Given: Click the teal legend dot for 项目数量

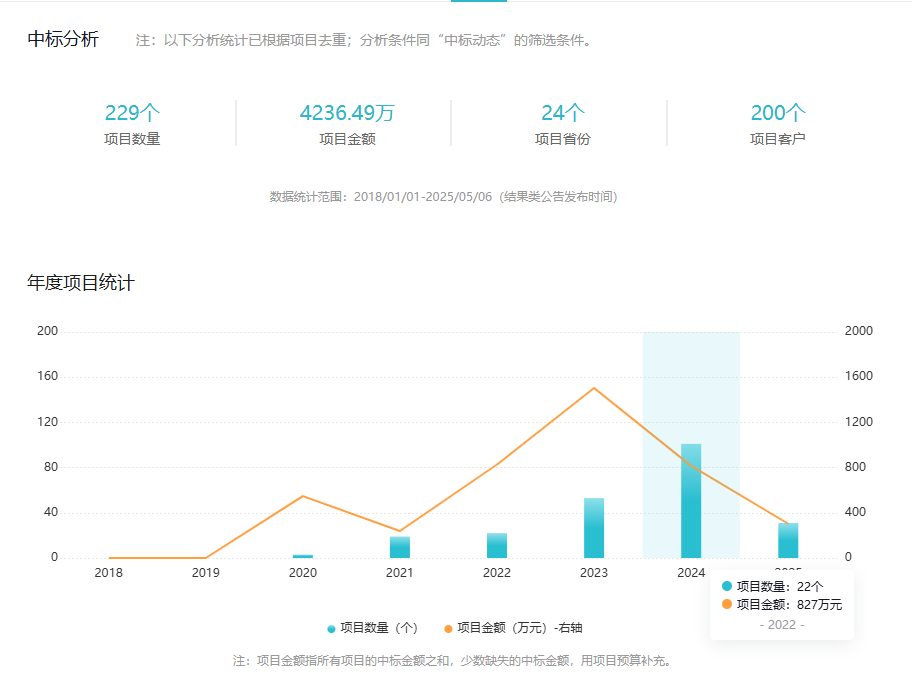Looking at the screenshot, I should (331, 629).
